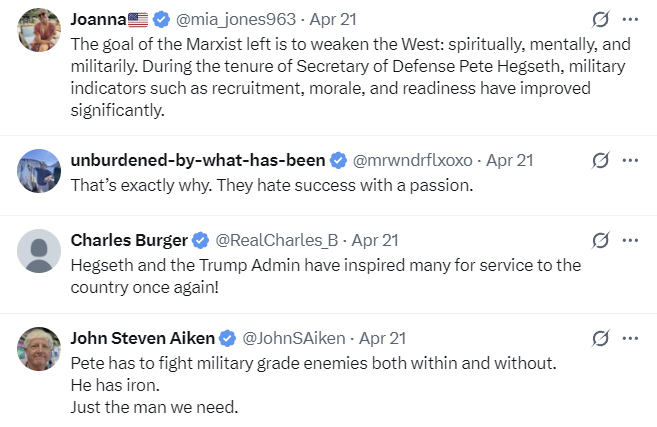The height and width of the screenshot is (427, 657).
Task: Click John Steven Aiken's verified badge
Action: pyautogui.click(x=228, y=338)
